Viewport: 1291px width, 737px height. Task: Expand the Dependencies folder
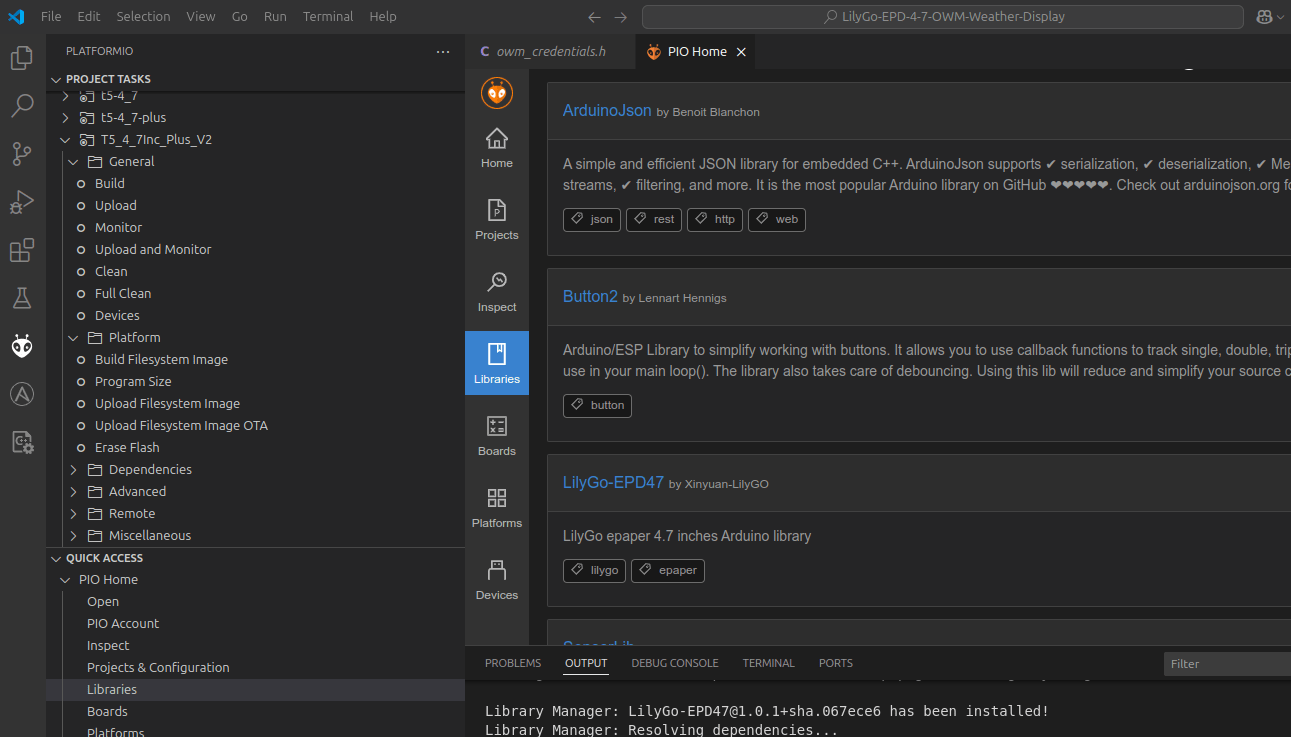coord(73,470)
